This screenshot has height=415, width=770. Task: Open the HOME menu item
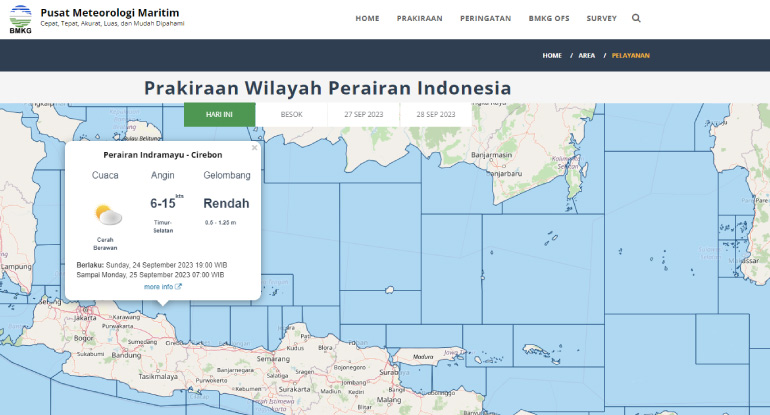coord(367,18)
